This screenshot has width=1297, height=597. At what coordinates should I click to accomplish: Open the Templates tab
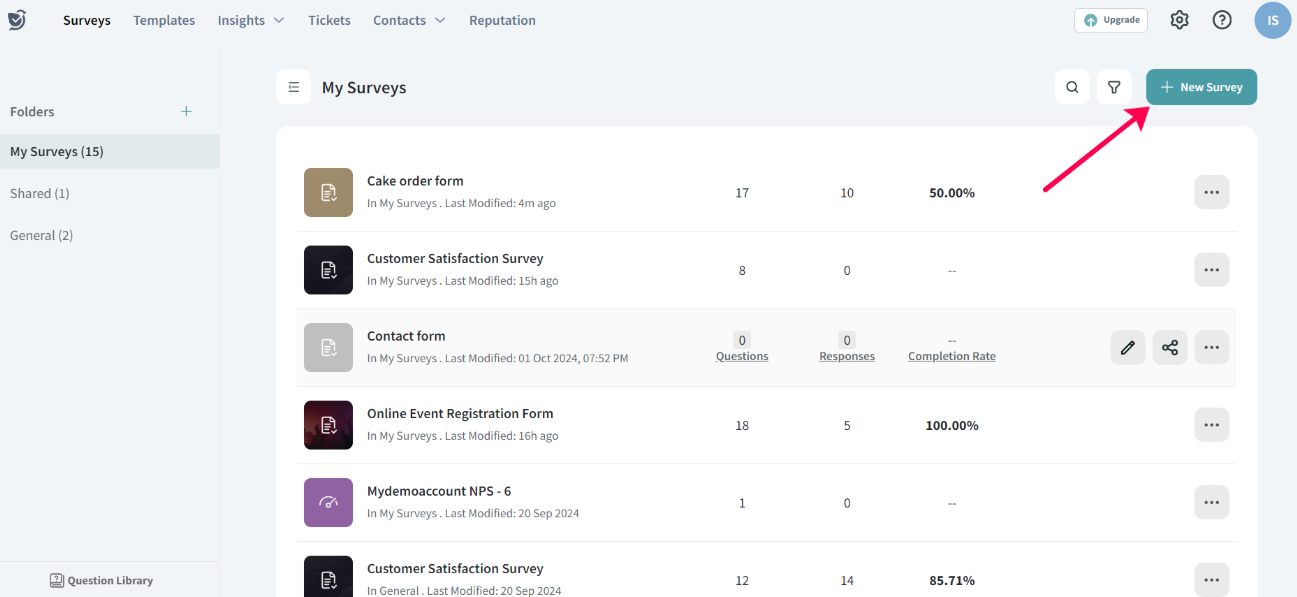(164, 20)
